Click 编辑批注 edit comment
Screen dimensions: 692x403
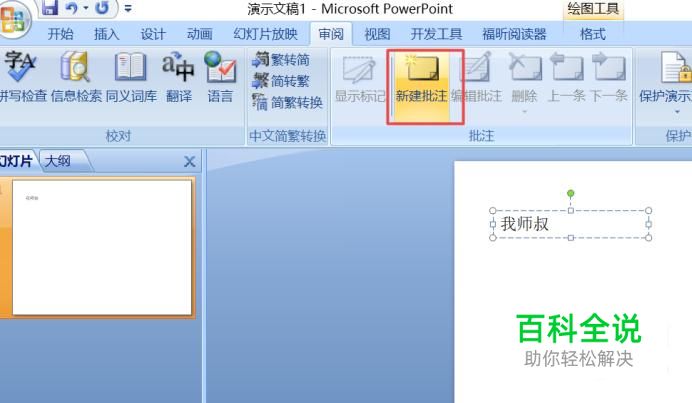[477, 79]
